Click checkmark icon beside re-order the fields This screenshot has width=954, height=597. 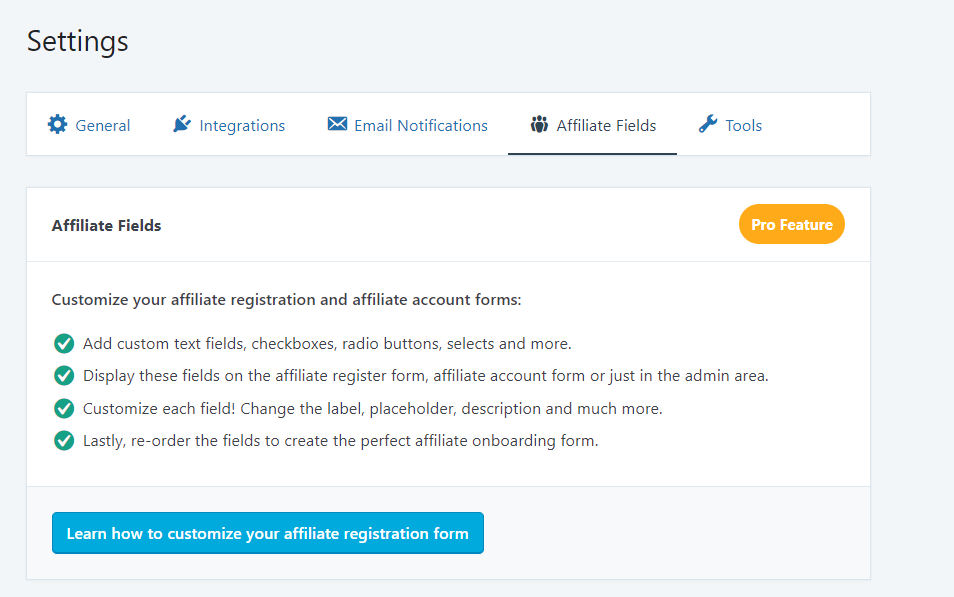[64, 440]
